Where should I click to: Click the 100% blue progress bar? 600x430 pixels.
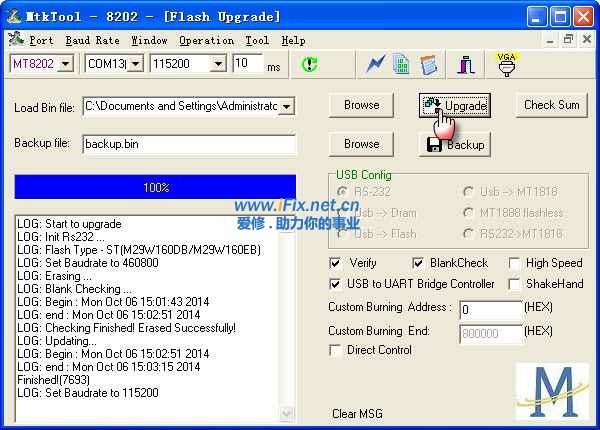pyautogui.click(x=155, y=187)
